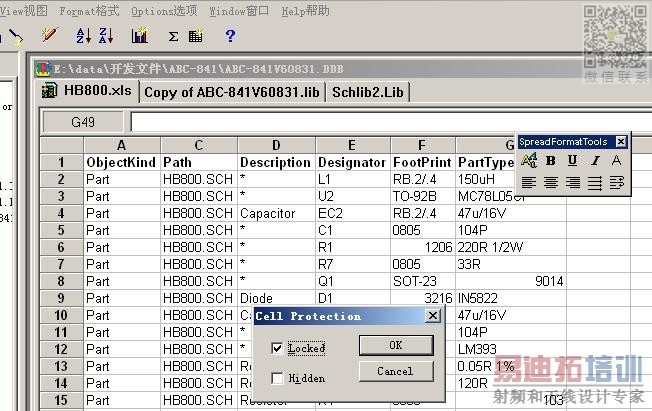The image size is (652, 411).
Task: Click cell containing IN5822
Action: [x=511, y=298]
